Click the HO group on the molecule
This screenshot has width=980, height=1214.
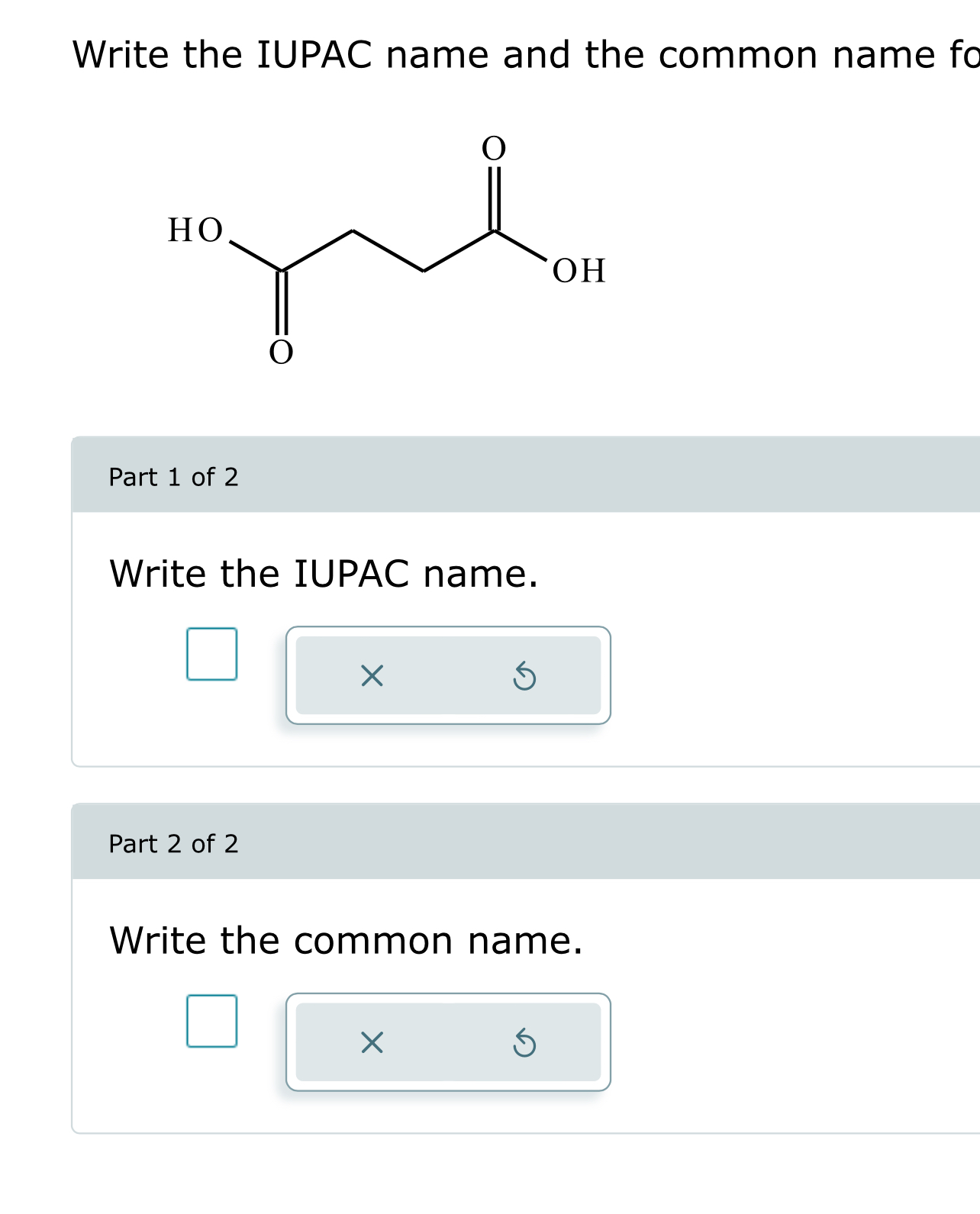pos(195,230)
